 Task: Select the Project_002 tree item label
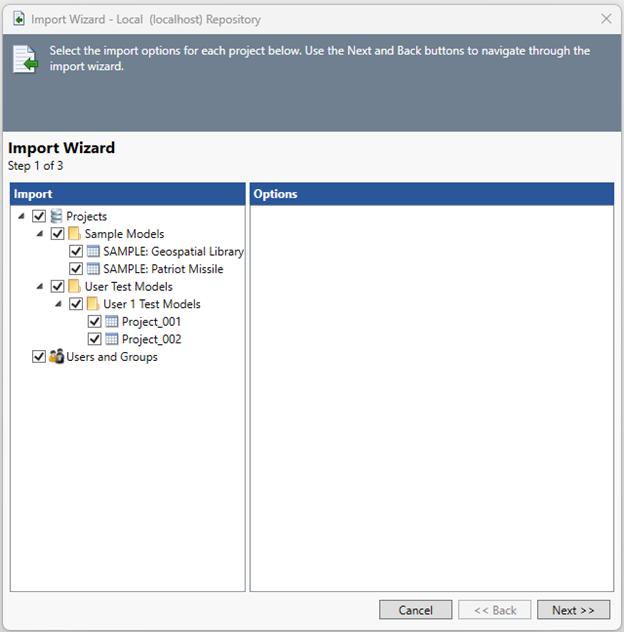tap(151, 340)
